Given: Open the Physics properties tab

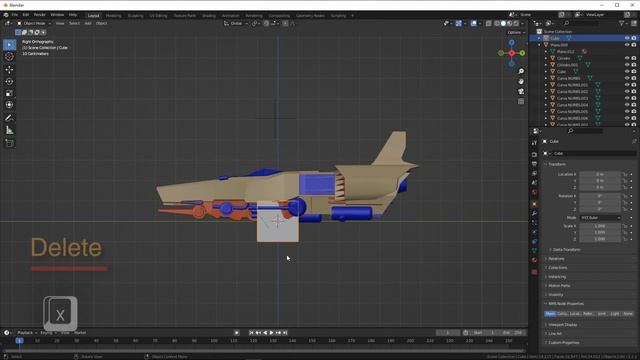Looking at the screenshot, I should pos(534,232).
